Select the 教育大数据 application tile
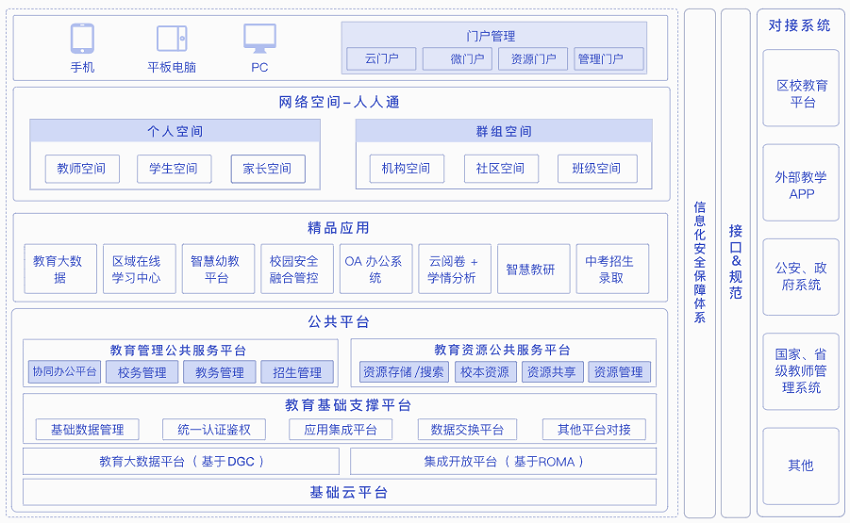Image resolution: width=850 pixels, height=523 pixels. (60, 269)
